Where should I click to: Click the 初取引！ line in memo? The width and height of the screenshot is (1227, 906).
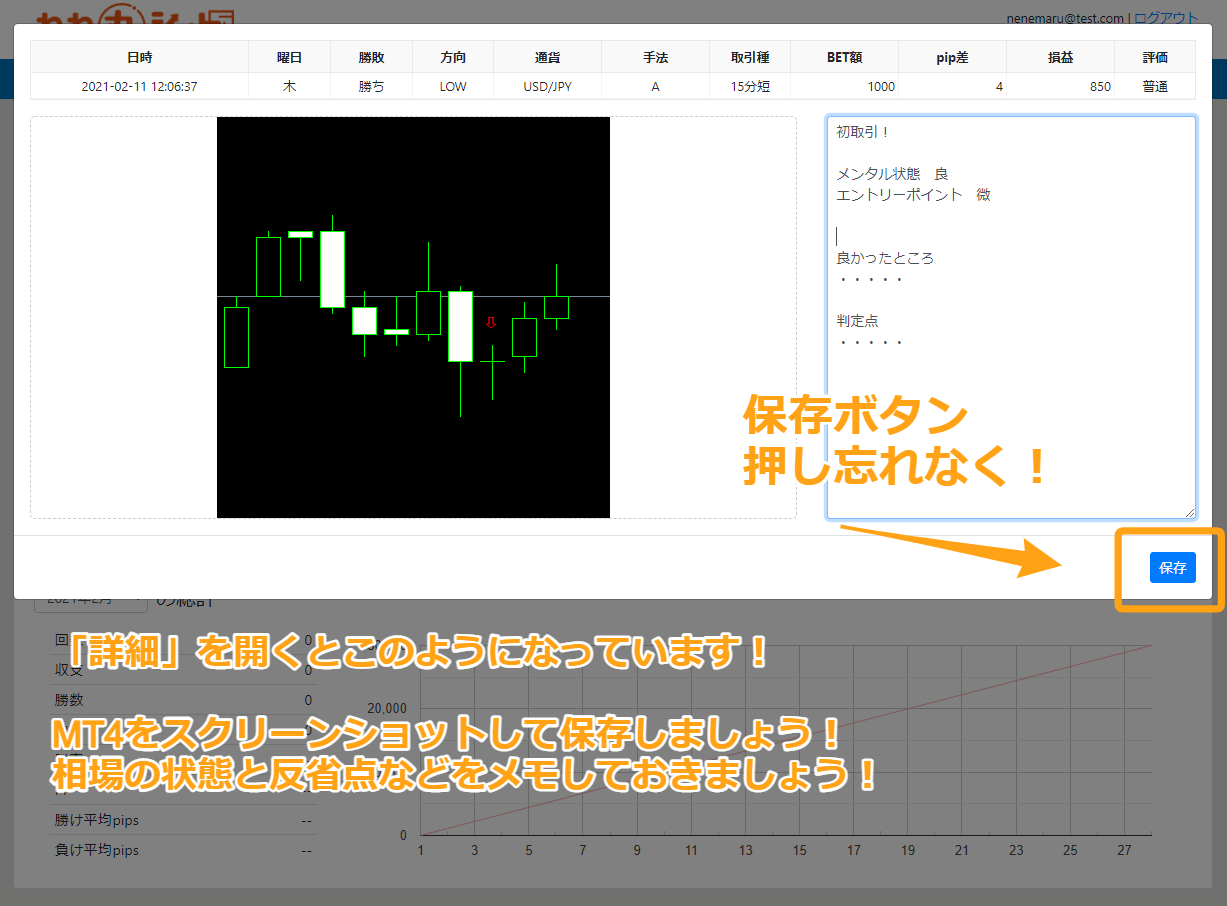tap(863, 132)
